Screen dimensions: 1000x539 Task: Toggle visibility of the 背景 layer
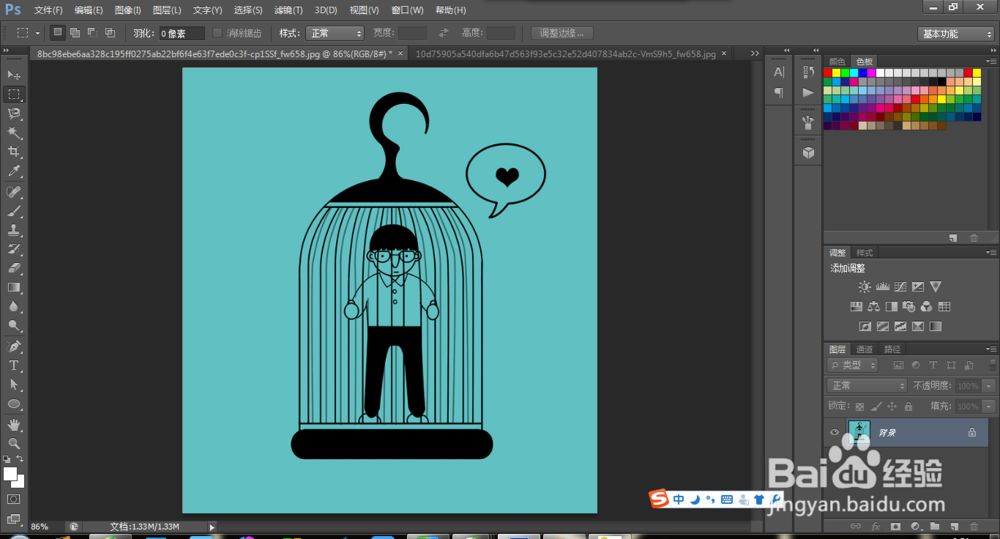point(834,432)
